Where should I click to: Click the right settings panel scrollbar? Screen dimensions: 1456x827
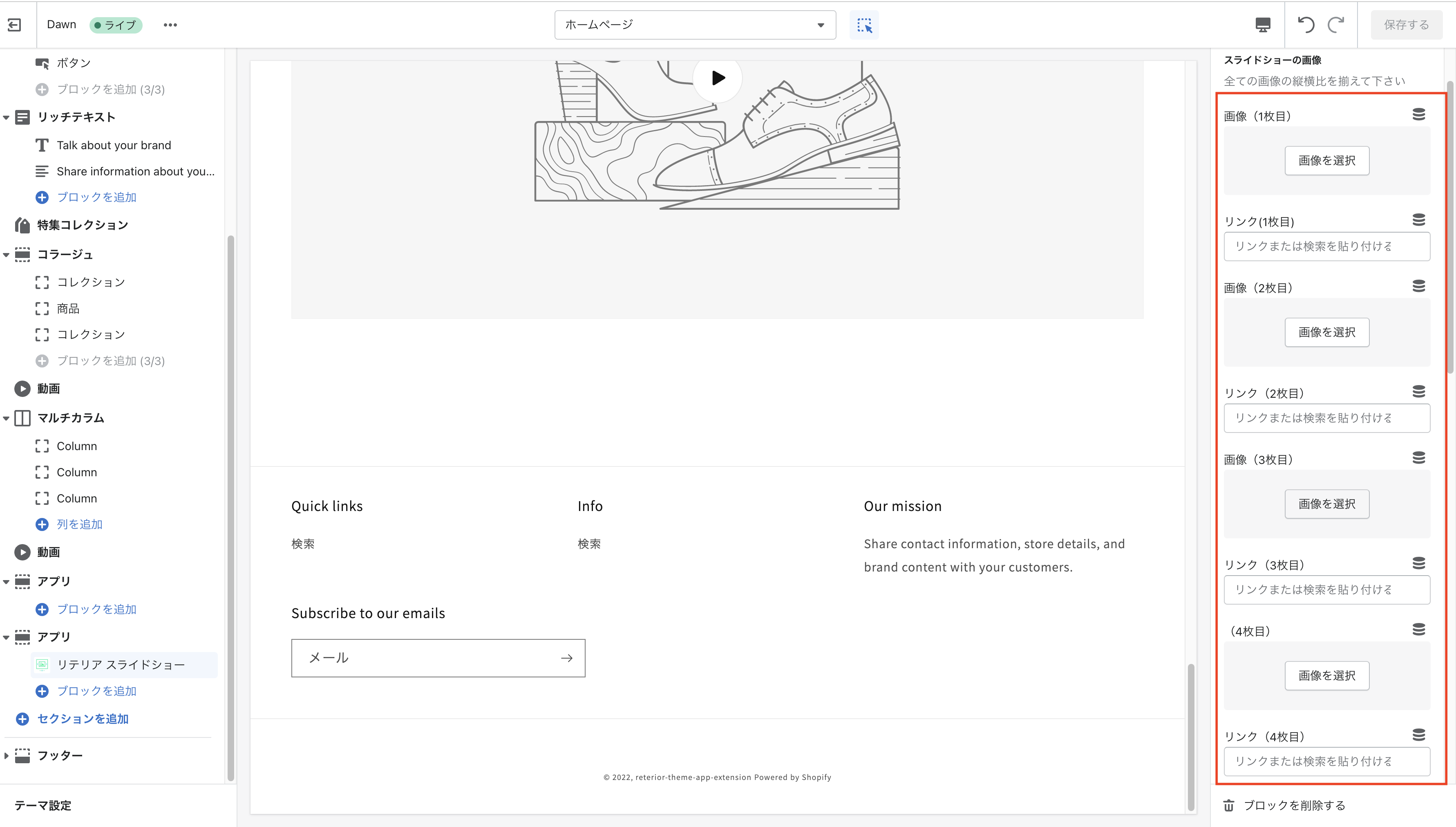click(1450, 227)
